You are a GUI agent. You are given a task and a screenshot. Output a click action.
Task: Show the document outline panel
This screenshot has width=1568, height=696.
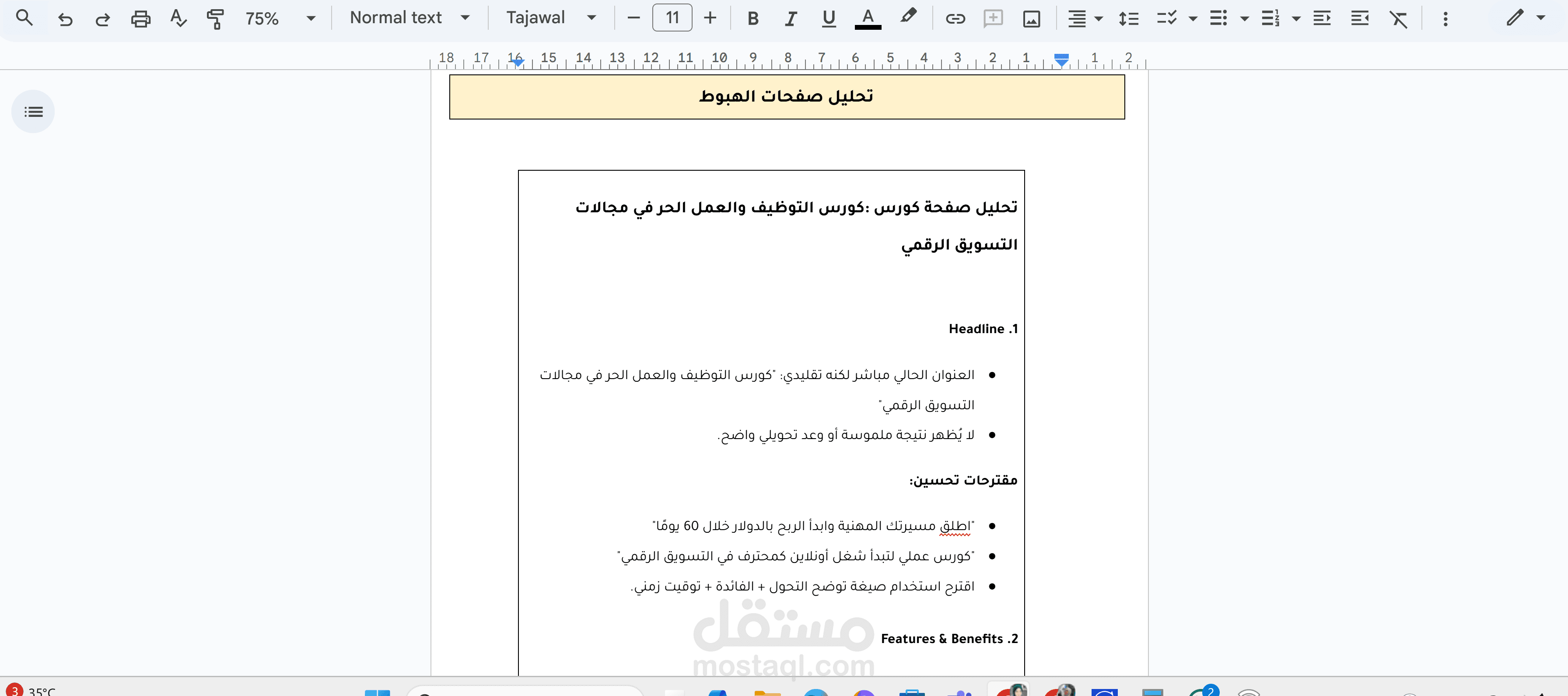click(x=33, y=112)
